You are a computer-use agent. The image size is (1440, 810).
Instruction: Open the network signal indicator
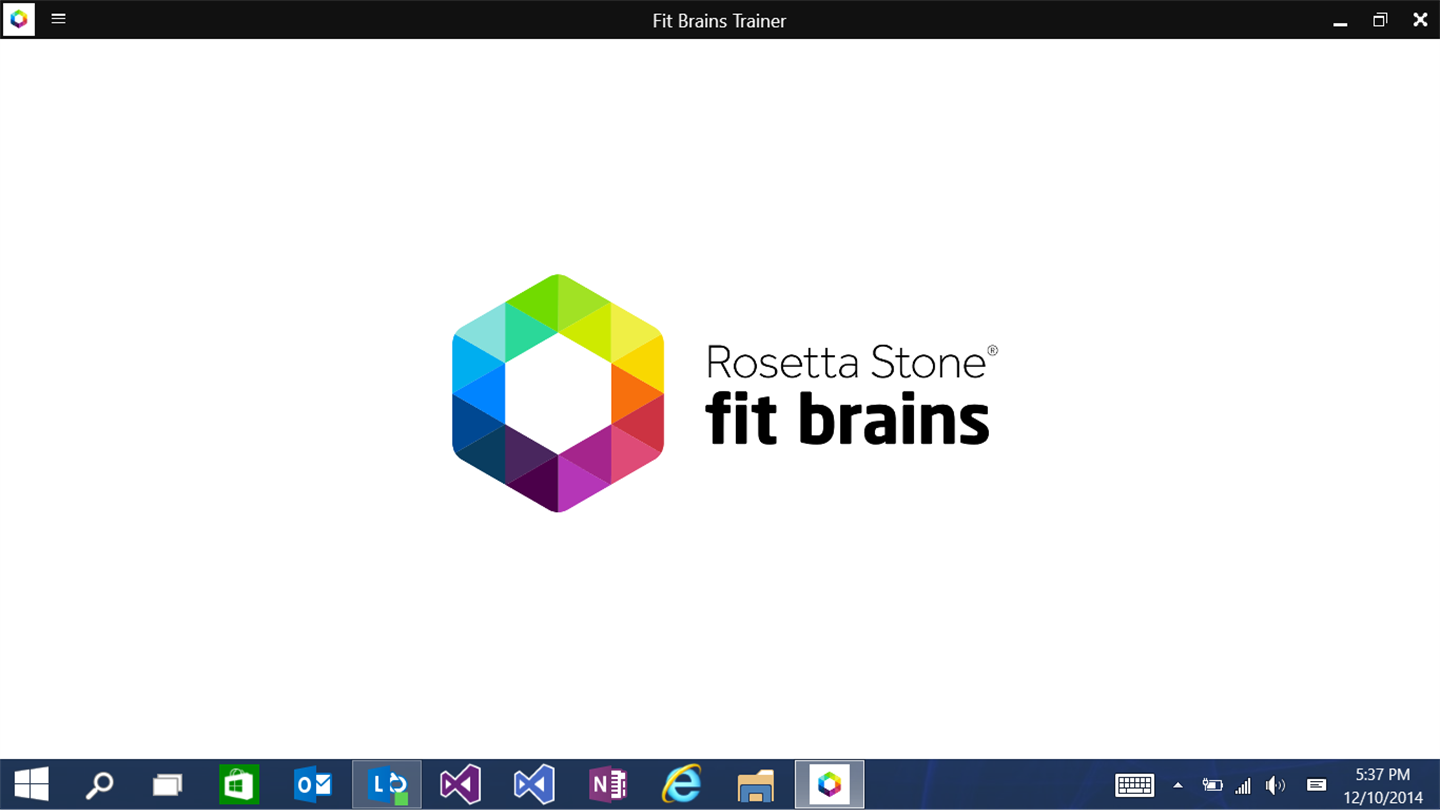click(x=1243, y=785)
